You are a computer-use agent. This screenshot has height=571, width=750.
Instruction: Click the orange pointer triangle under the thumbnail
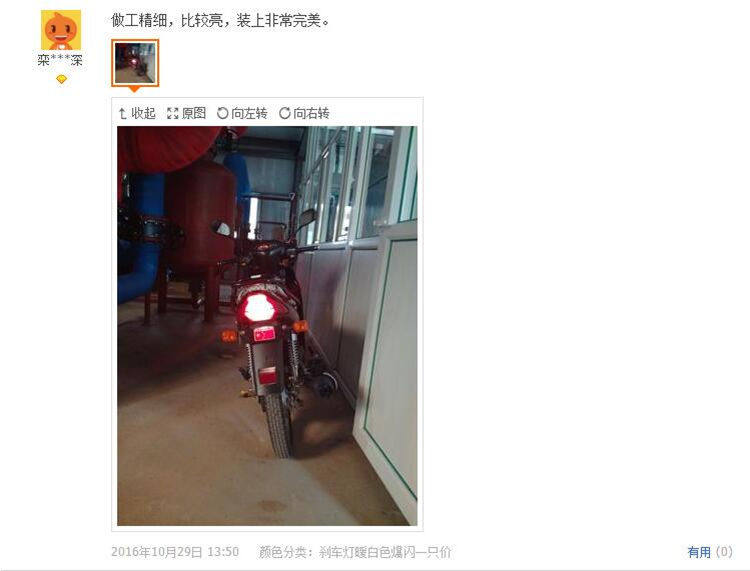(135, 89)
